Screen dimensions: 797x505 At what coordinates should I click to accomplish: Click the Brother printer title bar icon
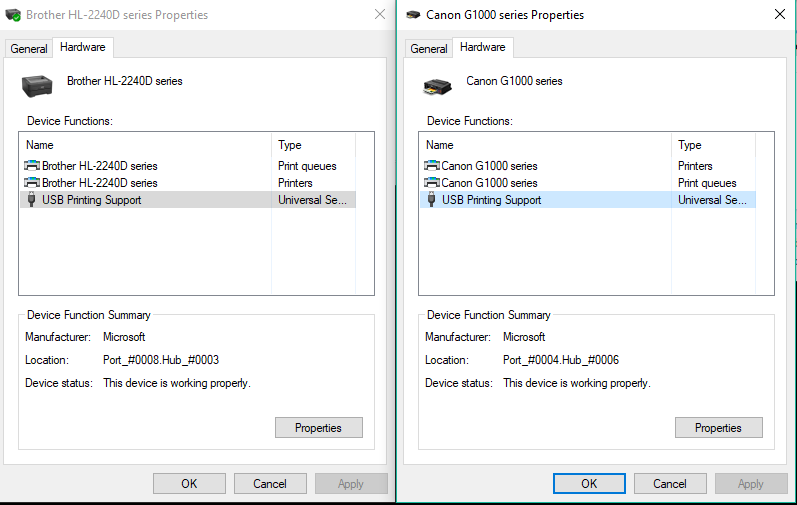click(x=13, y=15)
